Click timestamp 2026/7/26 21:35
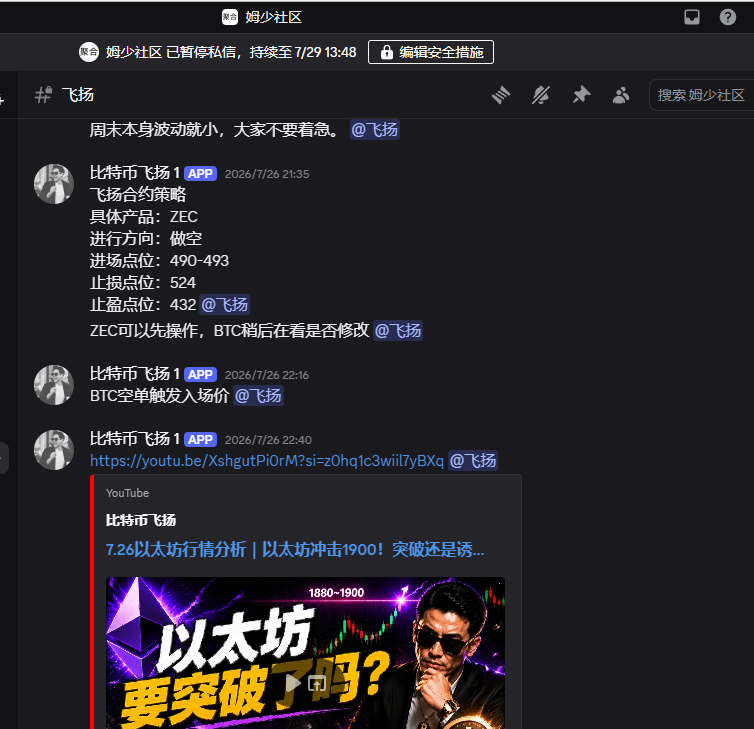The width and height of the screenshot is (754, 729). tap(267, 174)
